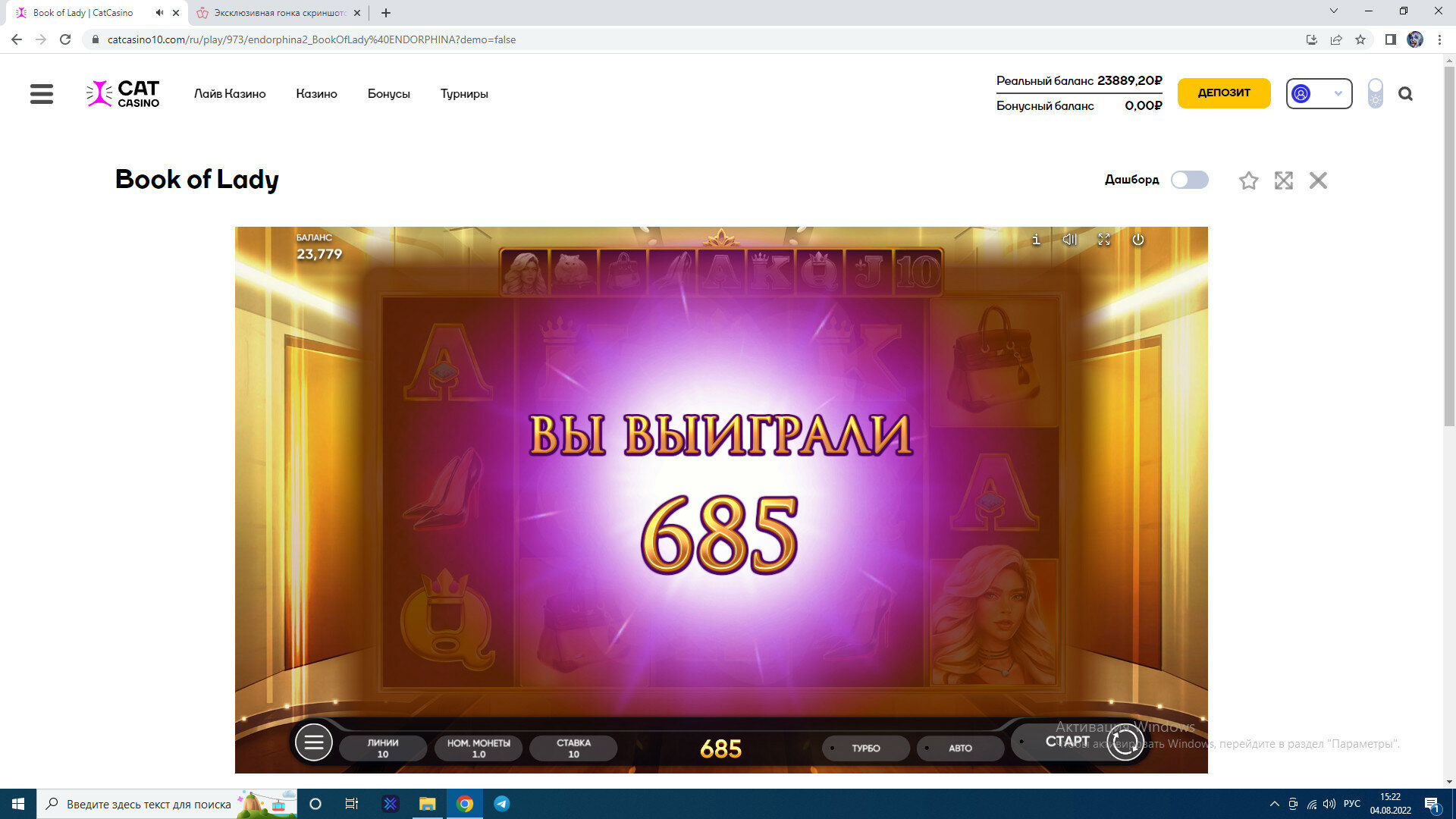Open Telegram from the taskbar

point(502,804)
